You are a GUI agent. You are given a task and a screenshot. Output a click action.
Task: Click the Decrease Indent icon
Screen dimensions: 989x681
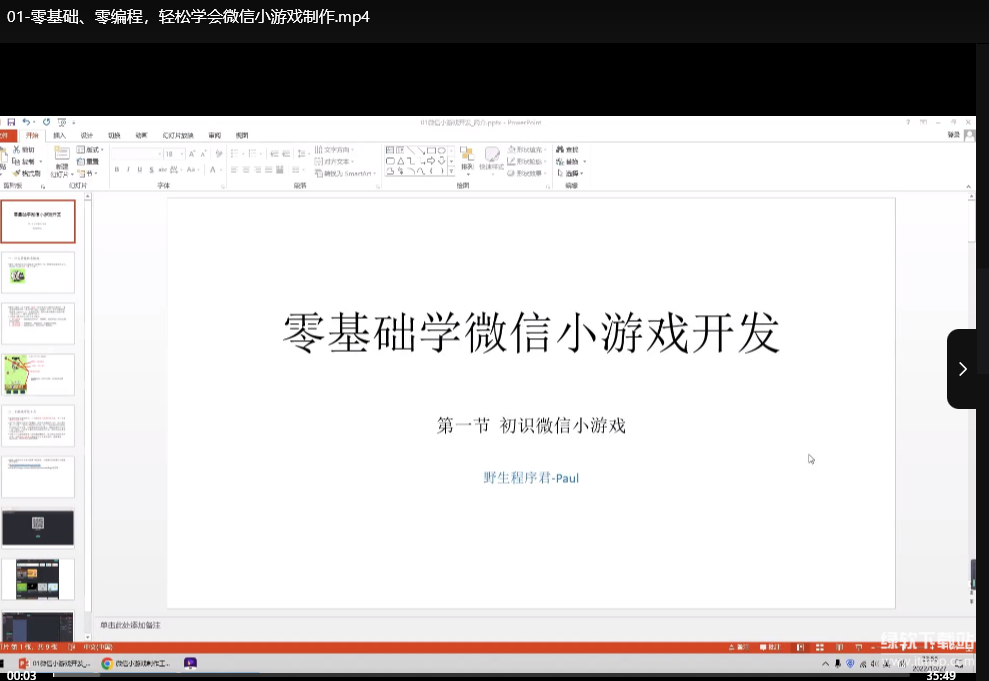[x=274, y=154]
